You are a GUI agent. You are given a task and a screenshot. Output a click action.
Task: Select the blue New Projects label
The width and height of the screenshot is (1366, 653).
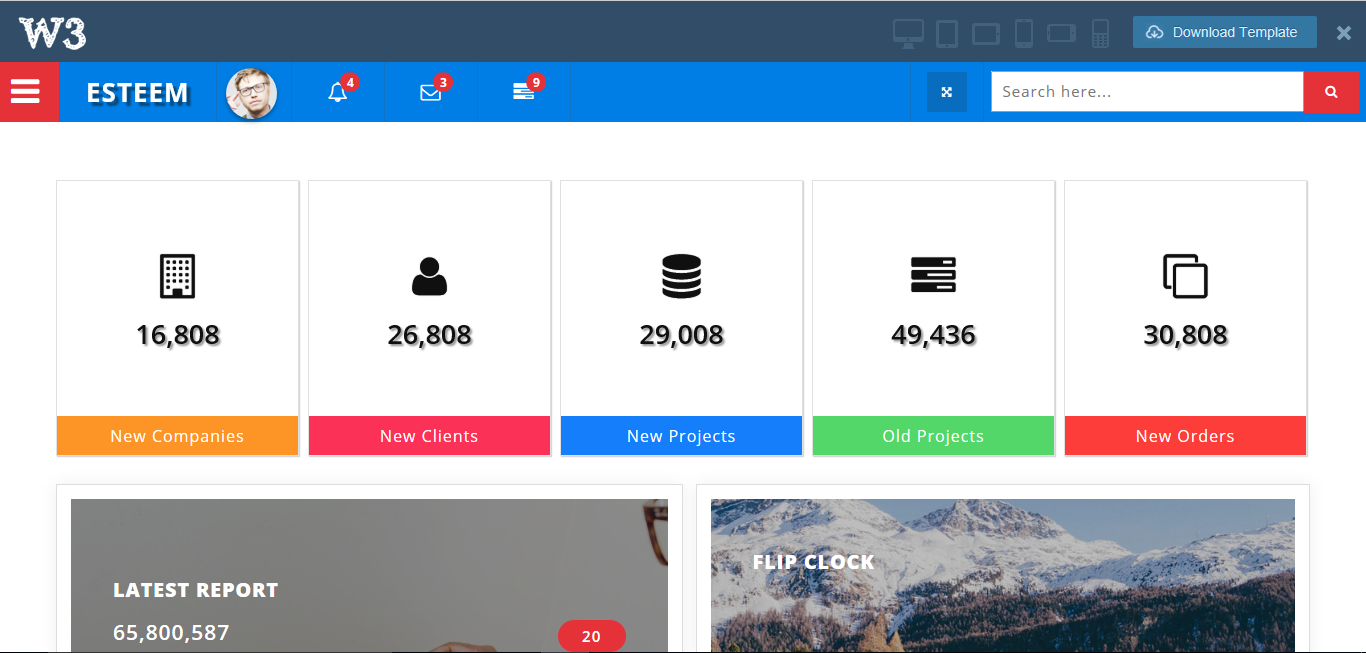(x=681, y=436)
